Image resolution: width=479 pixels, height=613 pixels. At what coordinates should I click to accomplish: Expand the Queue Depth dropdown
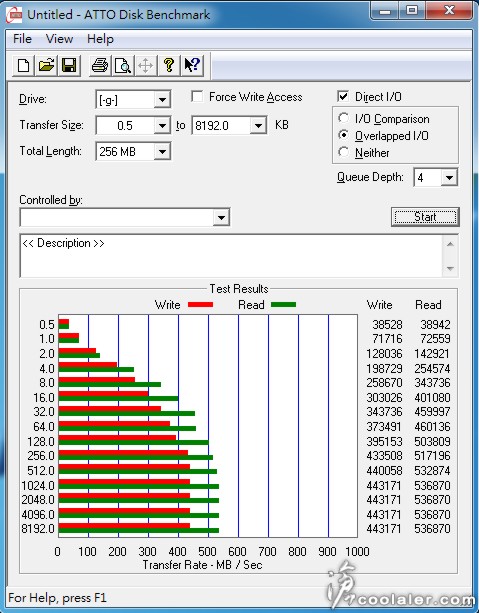click(449, 178)
